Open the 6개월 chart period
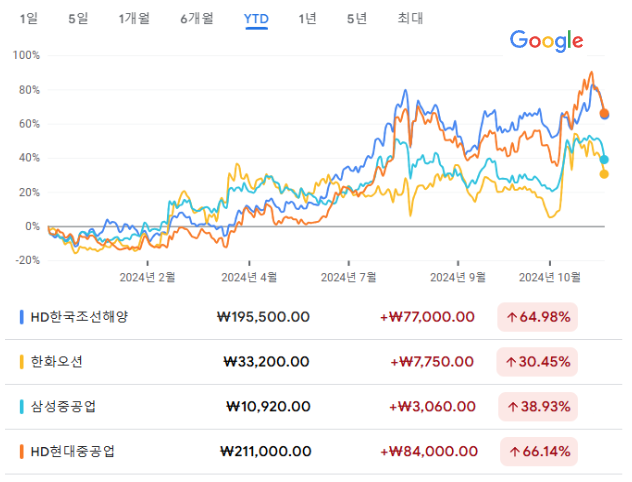632x482 pixels. [197, 18]
